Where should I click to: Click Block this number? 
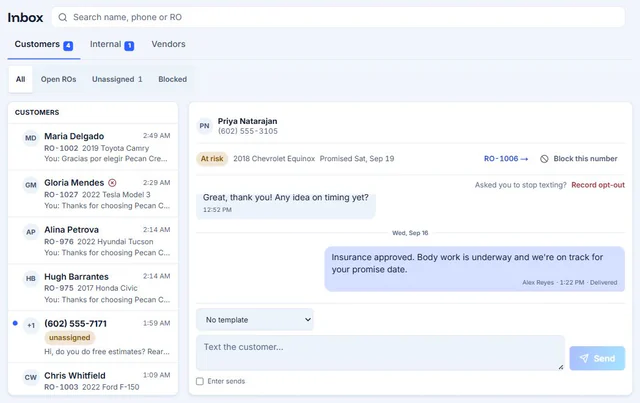coord(579,159)
